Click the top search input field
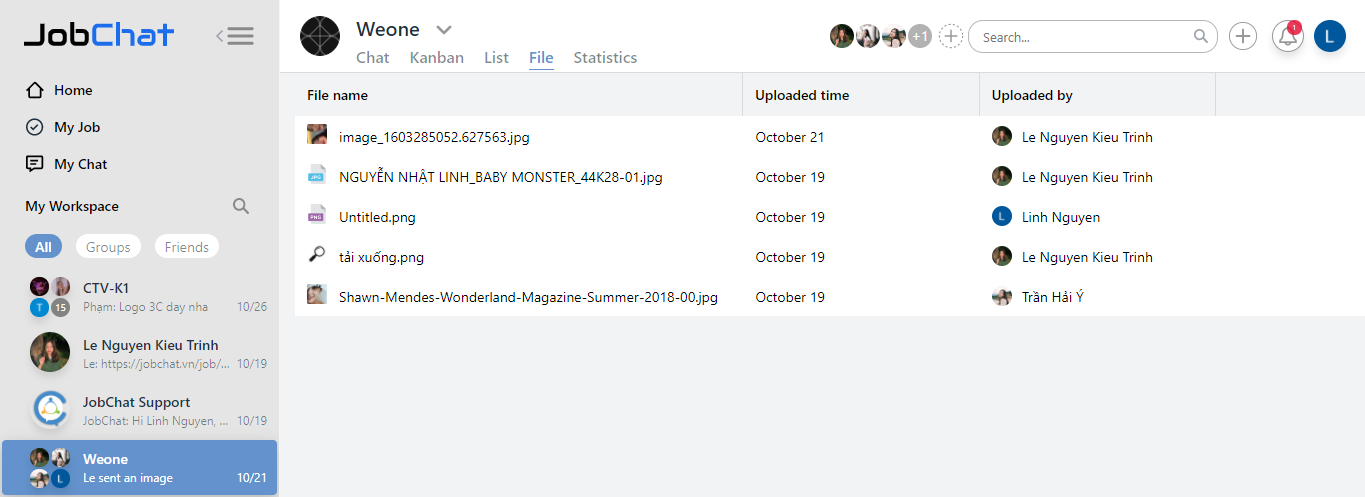This screenshot has height=497, width=1365. tap(1085, 37)
